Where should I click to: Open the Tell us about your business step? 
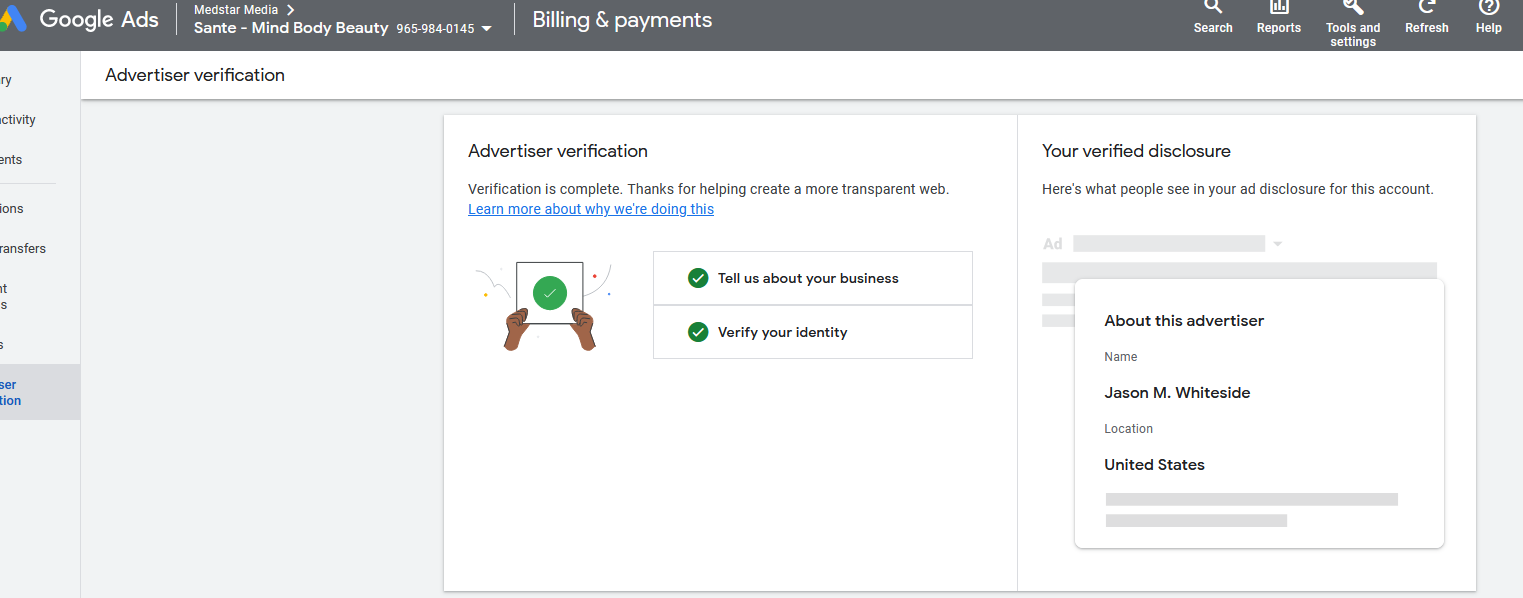[x=813, y=278]
